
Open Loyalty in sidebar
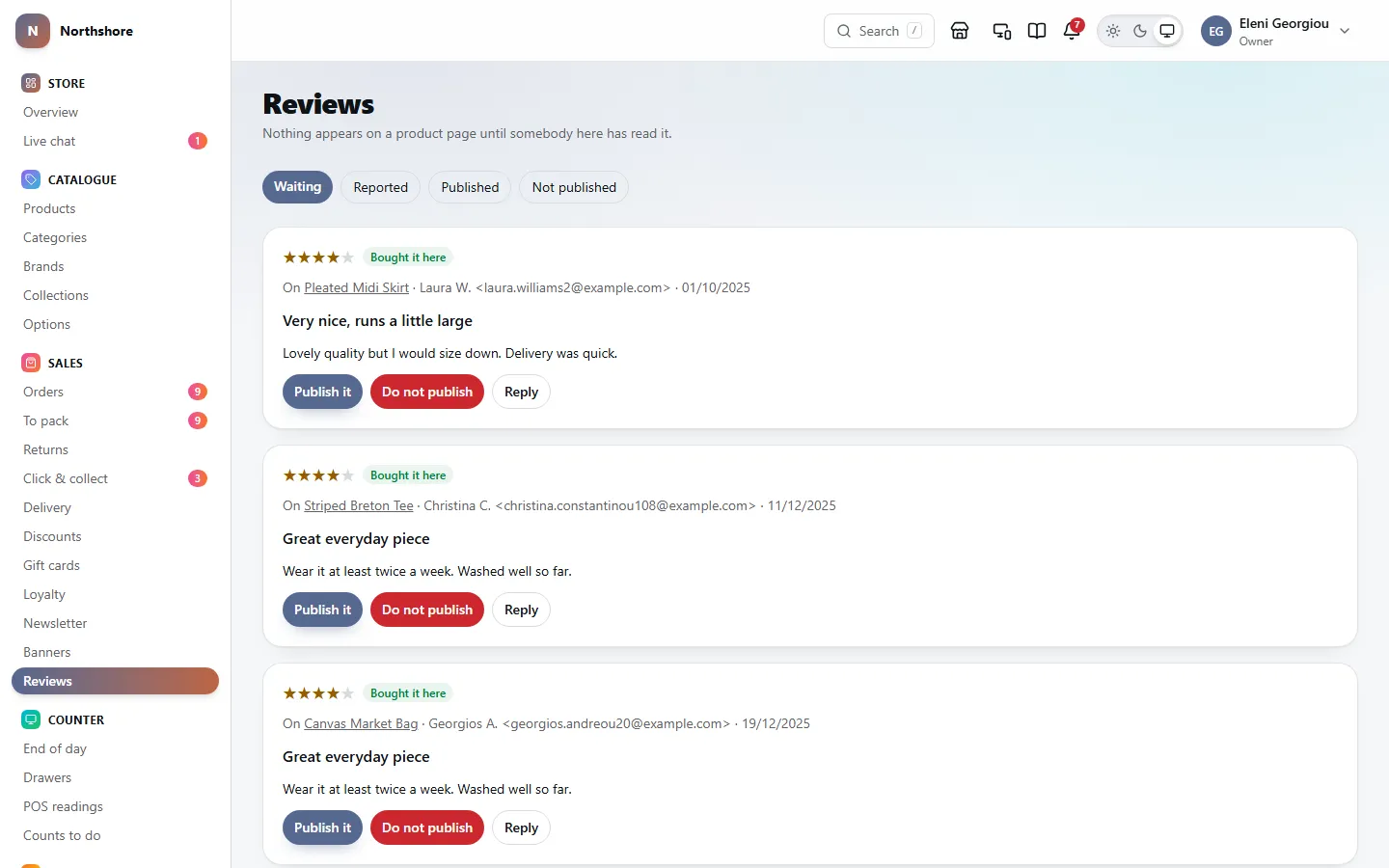click(x=115, y=594)
